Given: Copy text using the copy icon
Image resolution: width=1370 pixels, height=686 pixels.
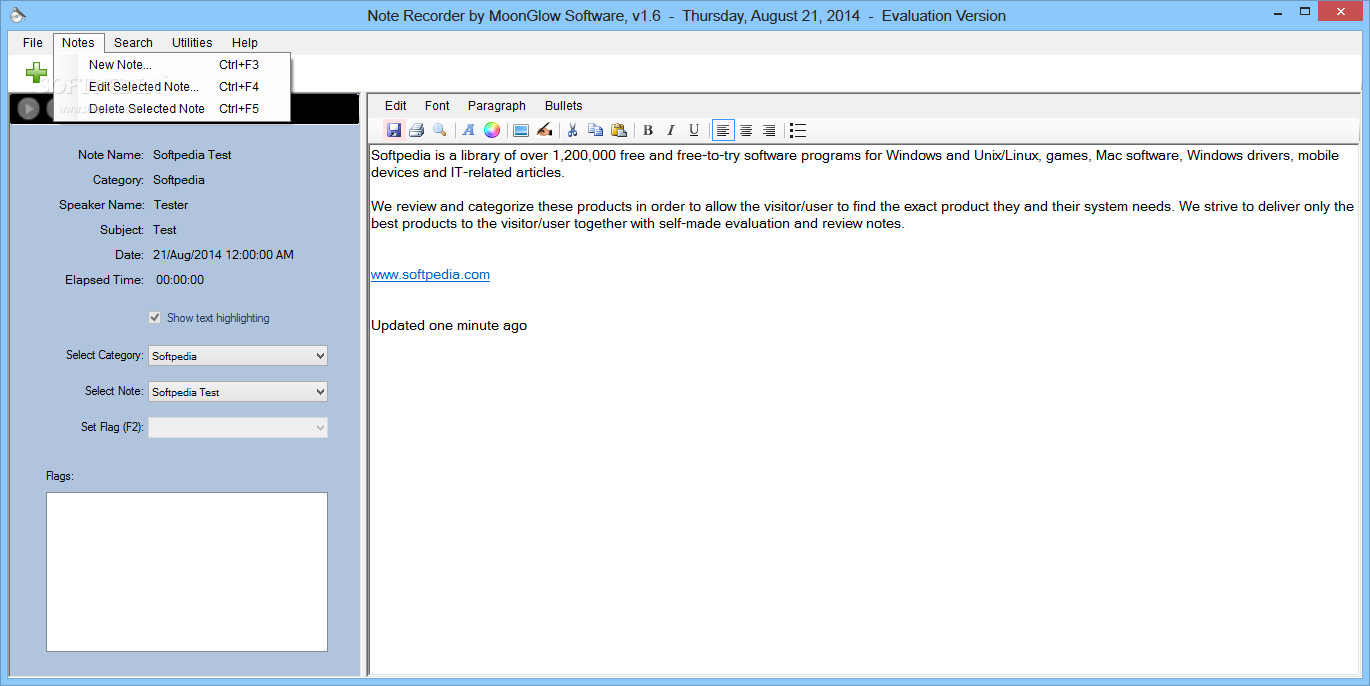Looking at the screenshot, I should coord(596,130).
